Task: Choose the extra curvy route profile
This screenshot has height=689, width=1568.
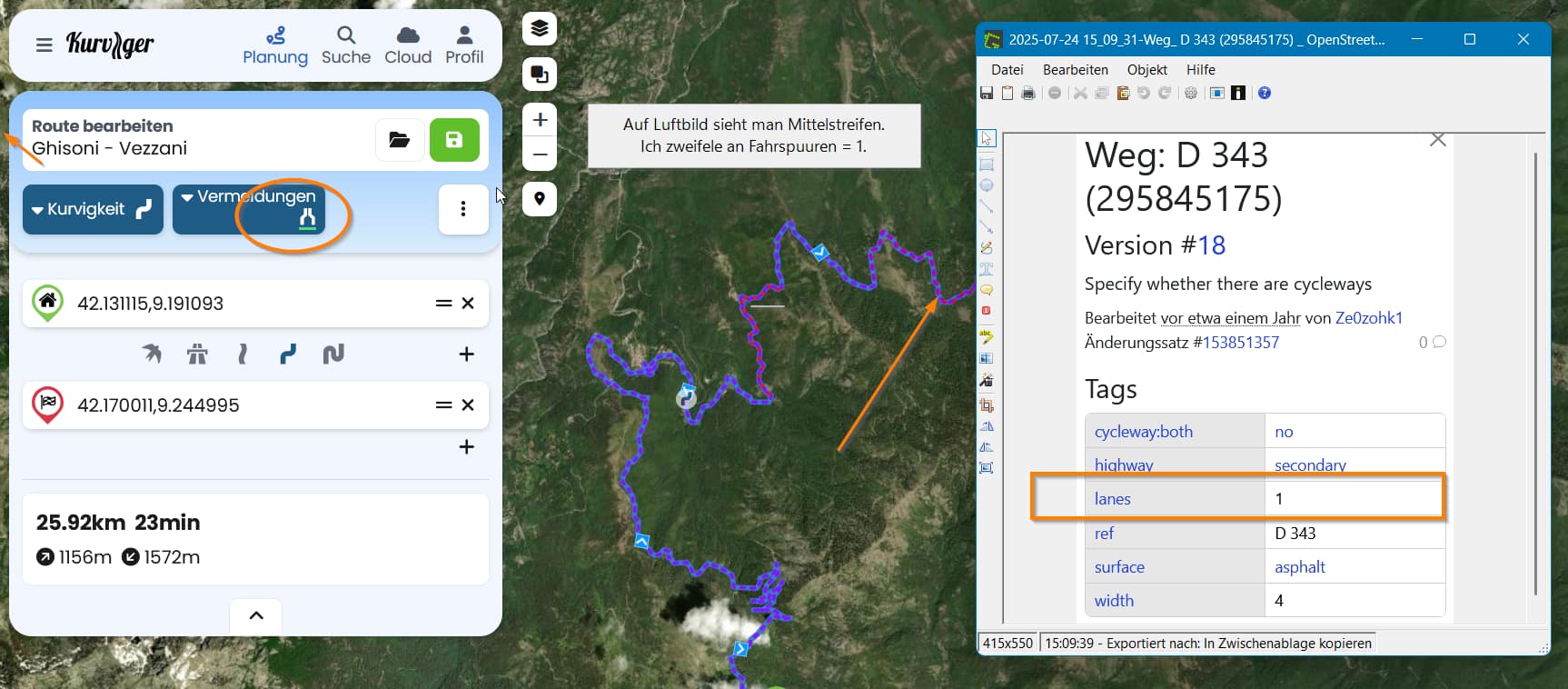Action: tap(333, 354)
